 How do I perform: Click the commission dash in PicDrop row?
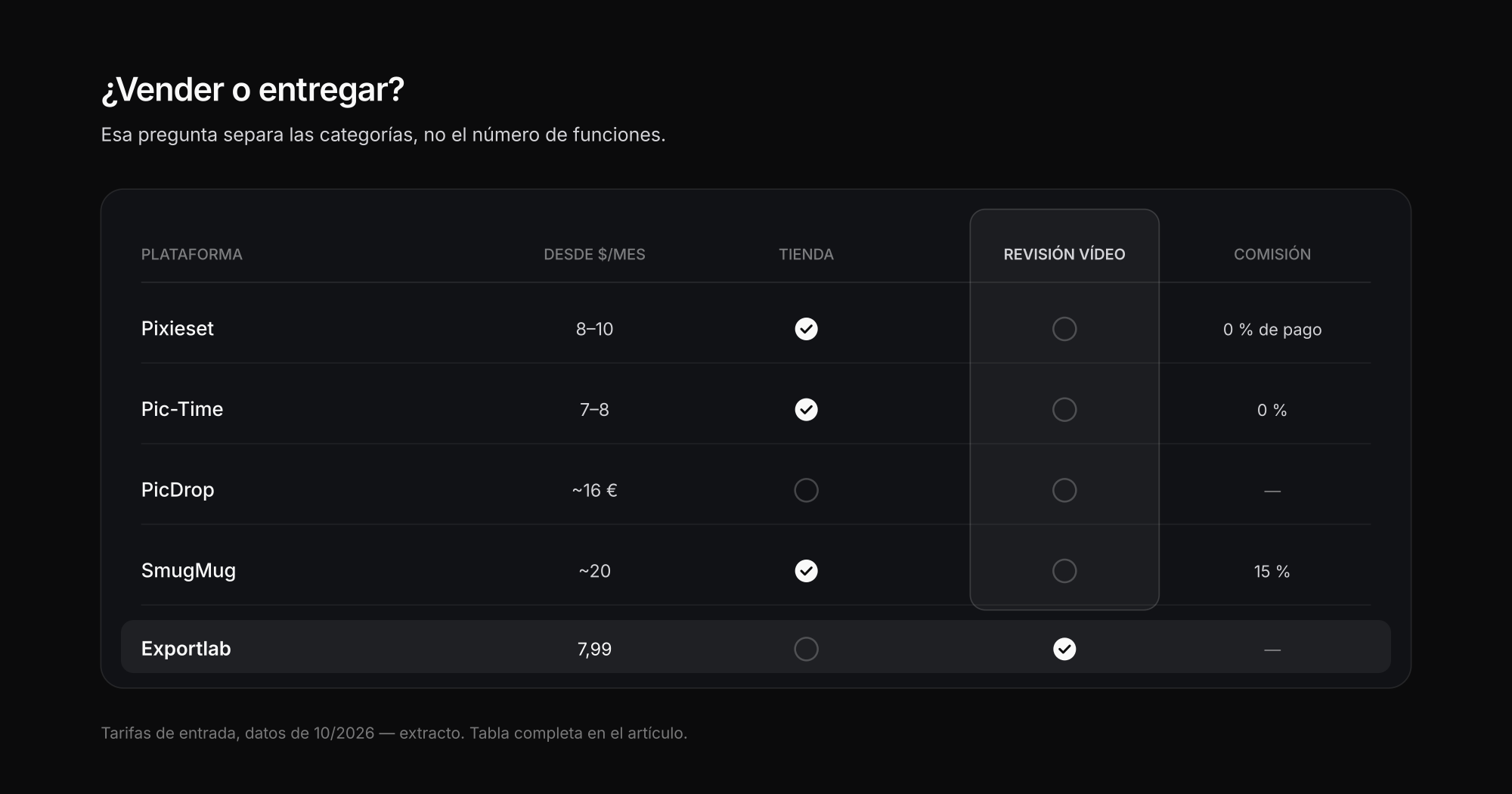(x=1272, y=492)
